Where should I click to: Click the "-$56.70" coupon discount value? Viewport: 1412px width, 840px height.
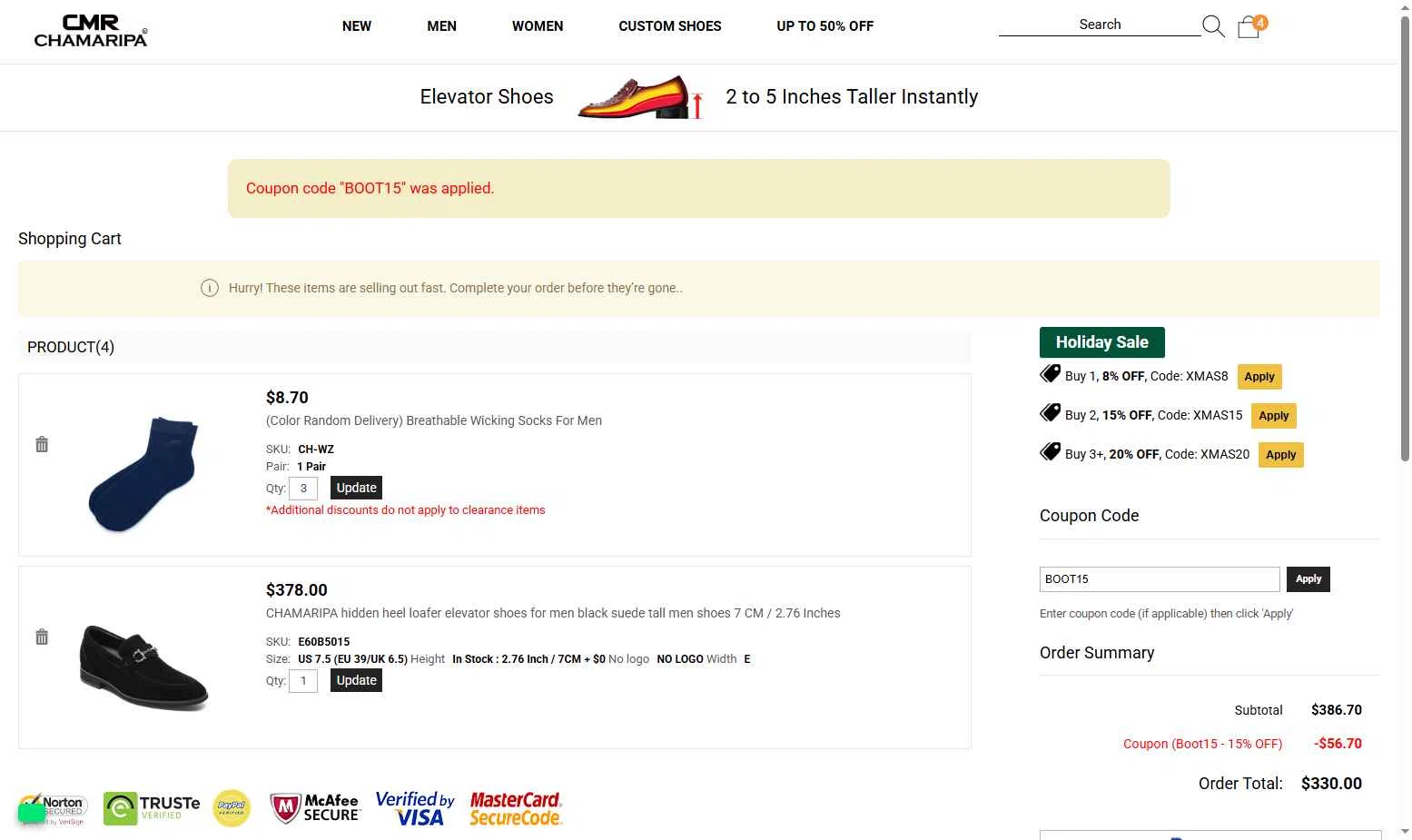[1338, 744]
